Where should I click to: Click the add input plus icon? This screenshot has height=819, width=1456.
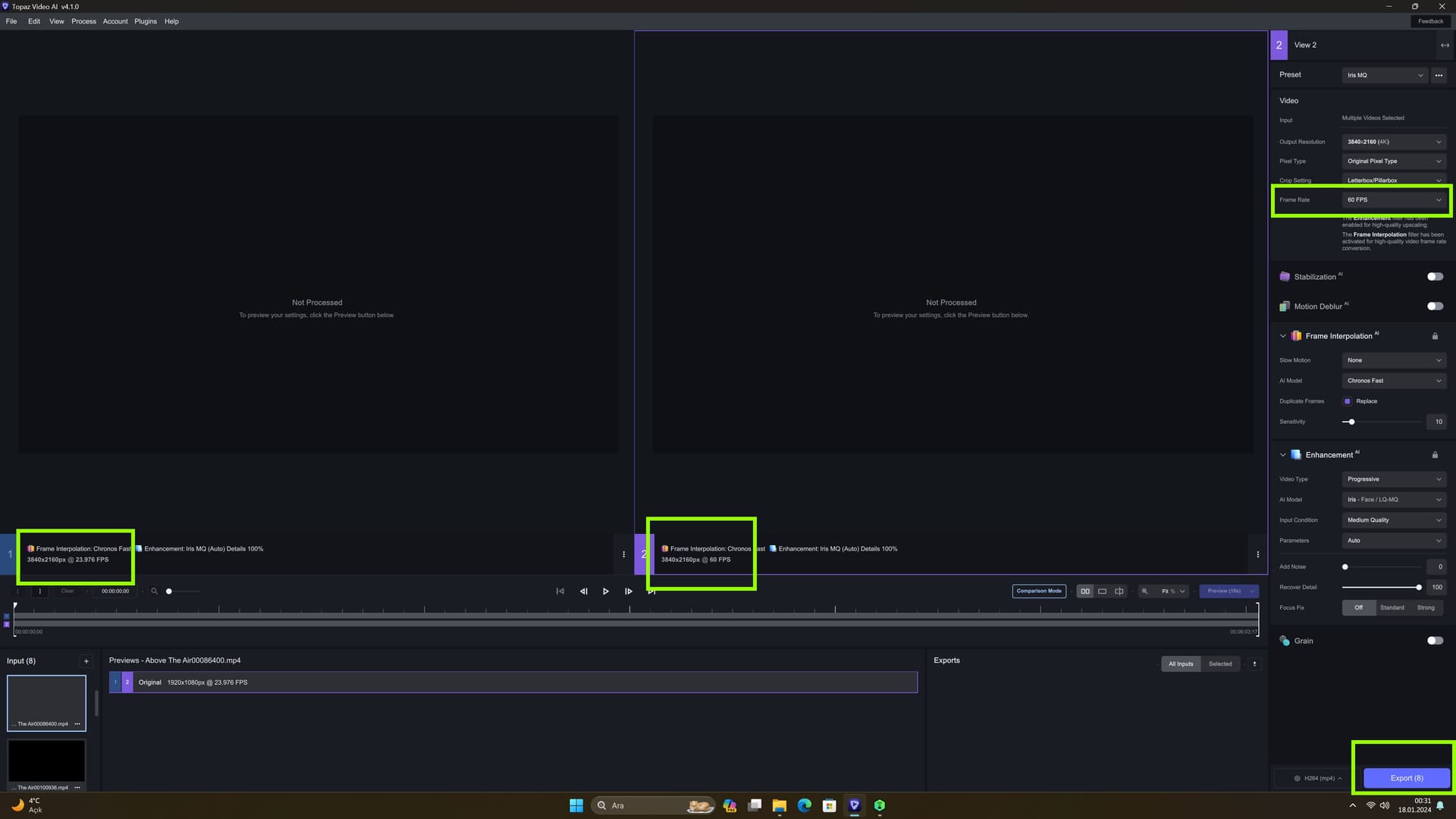(x=86, y=661)
